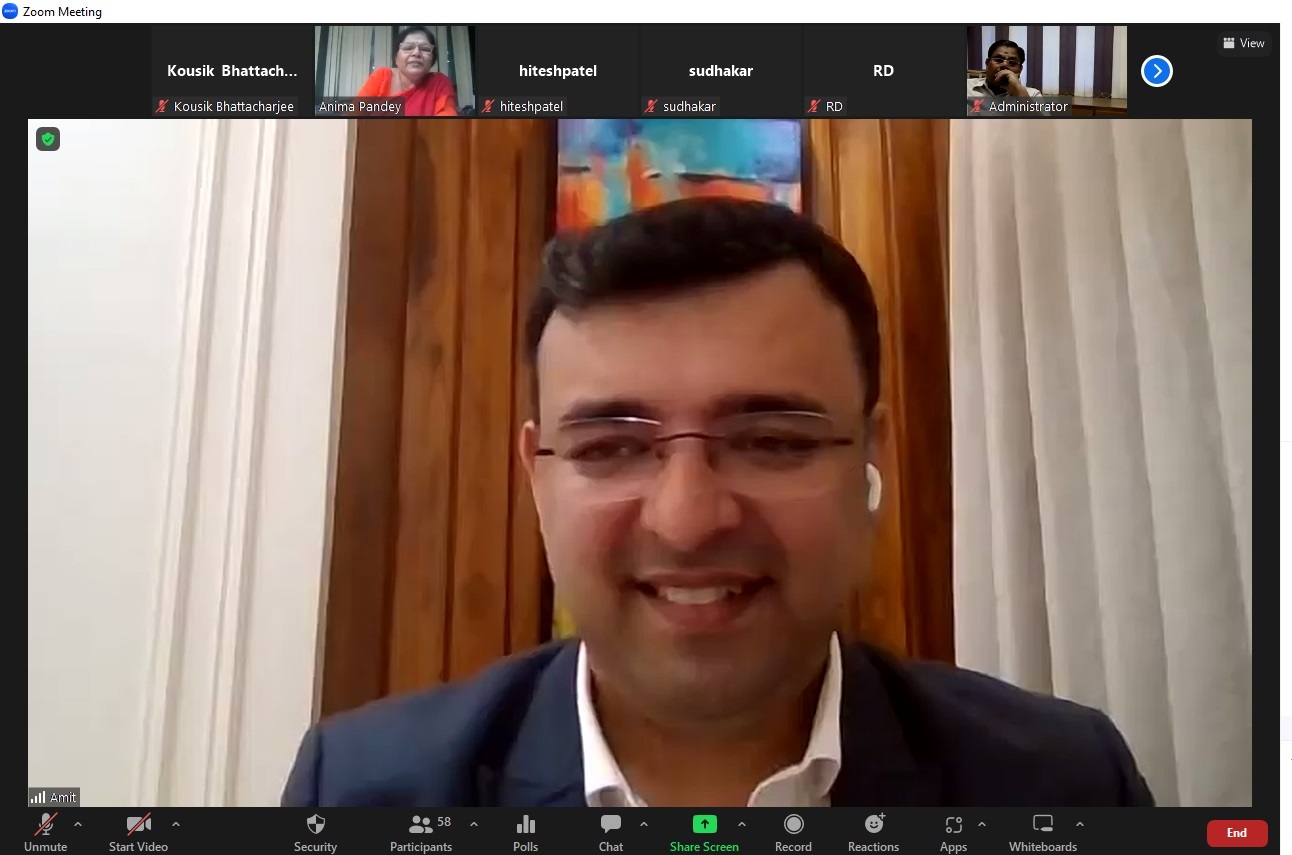Screen dimensions: 1292x855
Task: Start recording with the Record button
Action: click(x=793, y=832)
